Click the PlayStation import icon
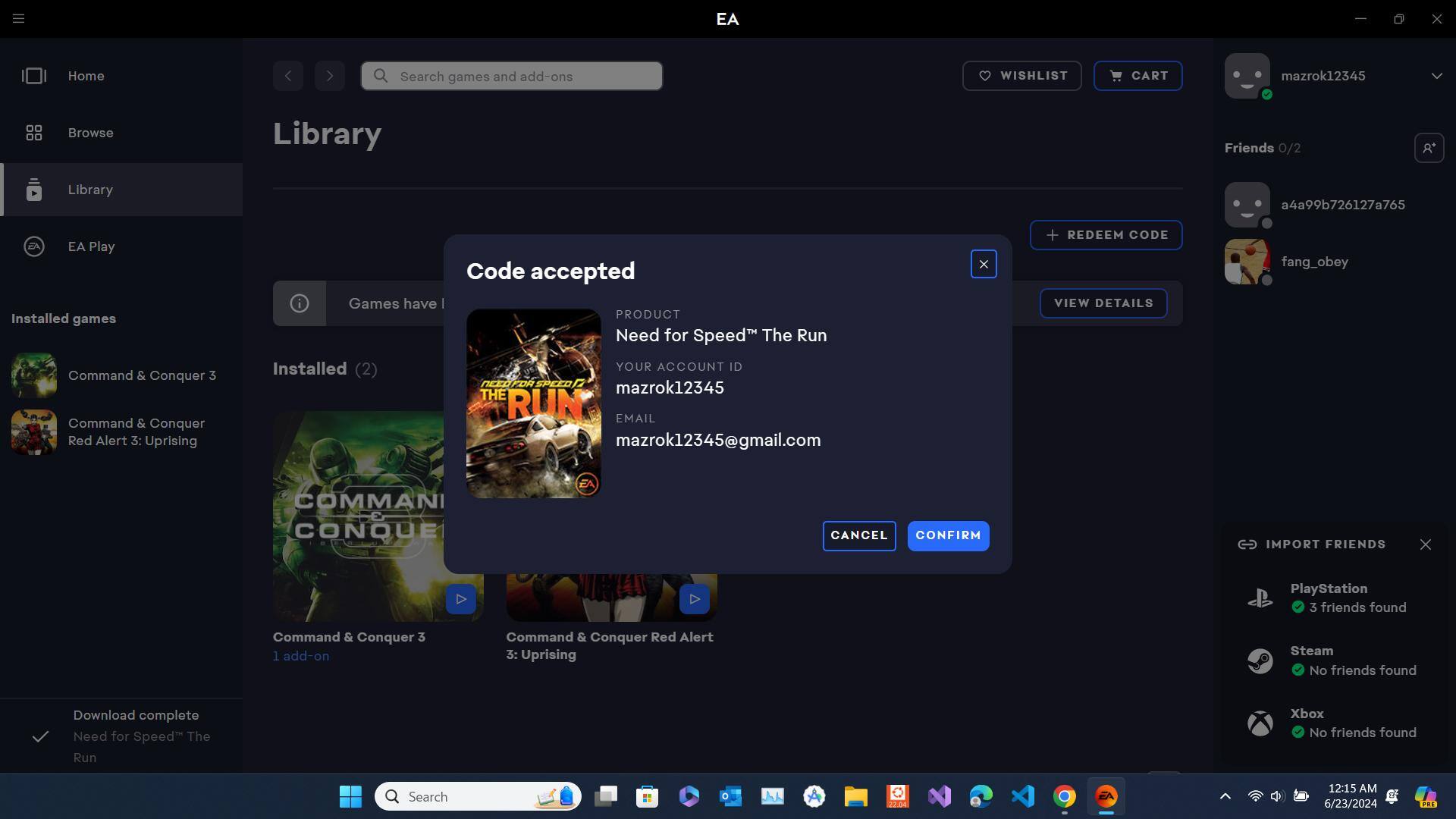Screen dimensions: 1456x819 pos(1260,598)
